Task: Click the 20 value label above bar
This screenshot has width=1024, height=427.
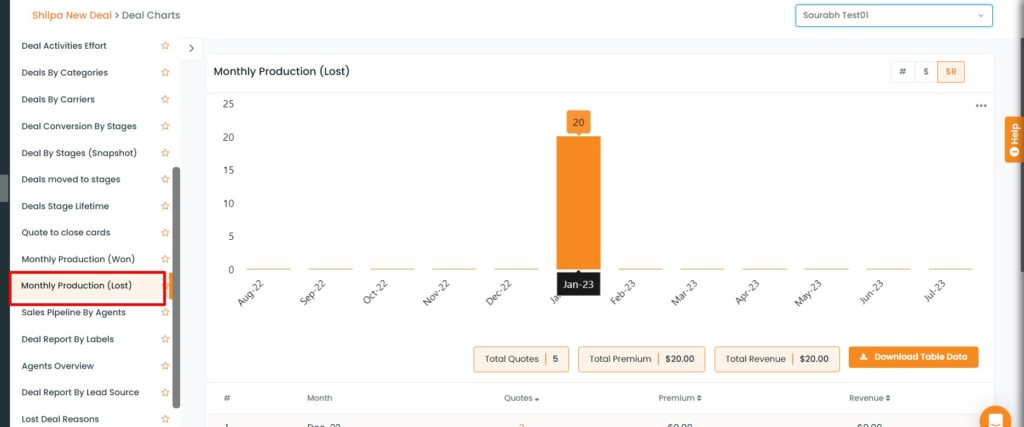Action: pyautogui.click(x=579, y=122)
